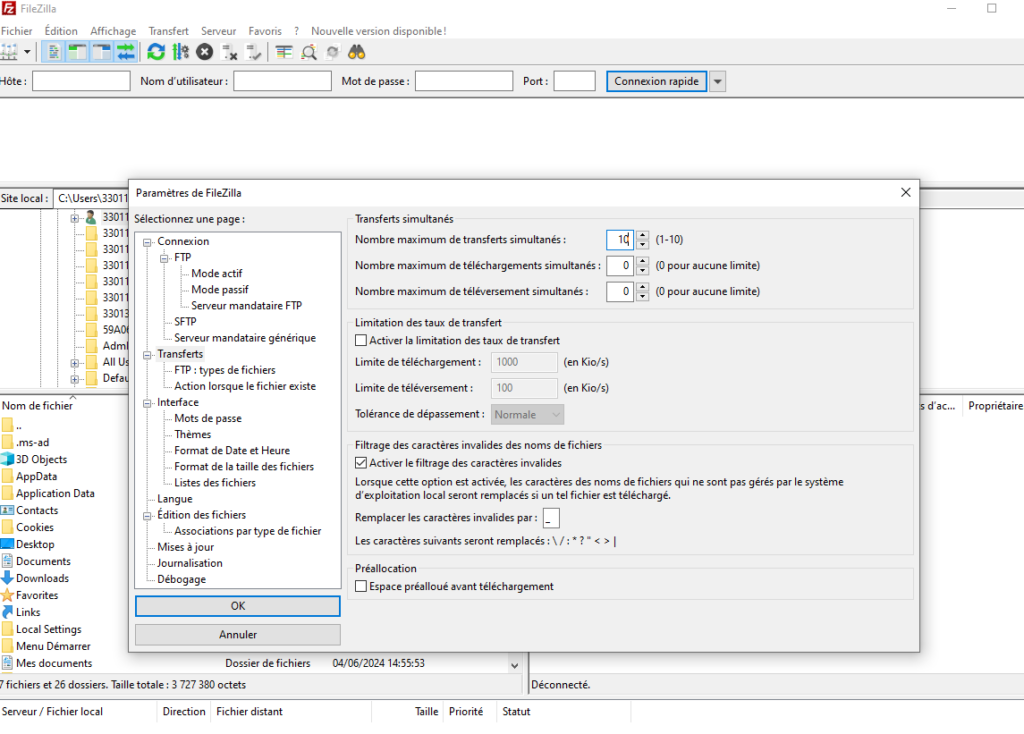Increase maximum simultaneous transfers with up arrow

[x=642, y=235]
